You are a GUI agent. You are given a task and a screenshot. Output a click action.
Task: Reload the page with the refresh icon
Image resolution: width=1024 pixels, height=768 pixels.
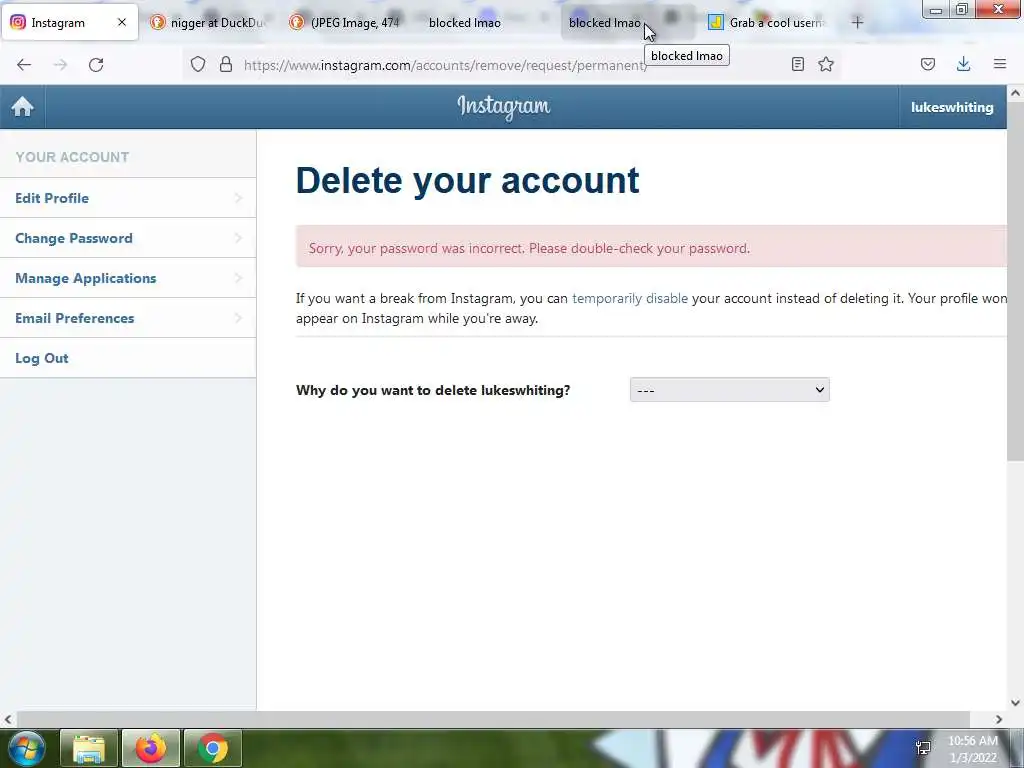(96, 65)
